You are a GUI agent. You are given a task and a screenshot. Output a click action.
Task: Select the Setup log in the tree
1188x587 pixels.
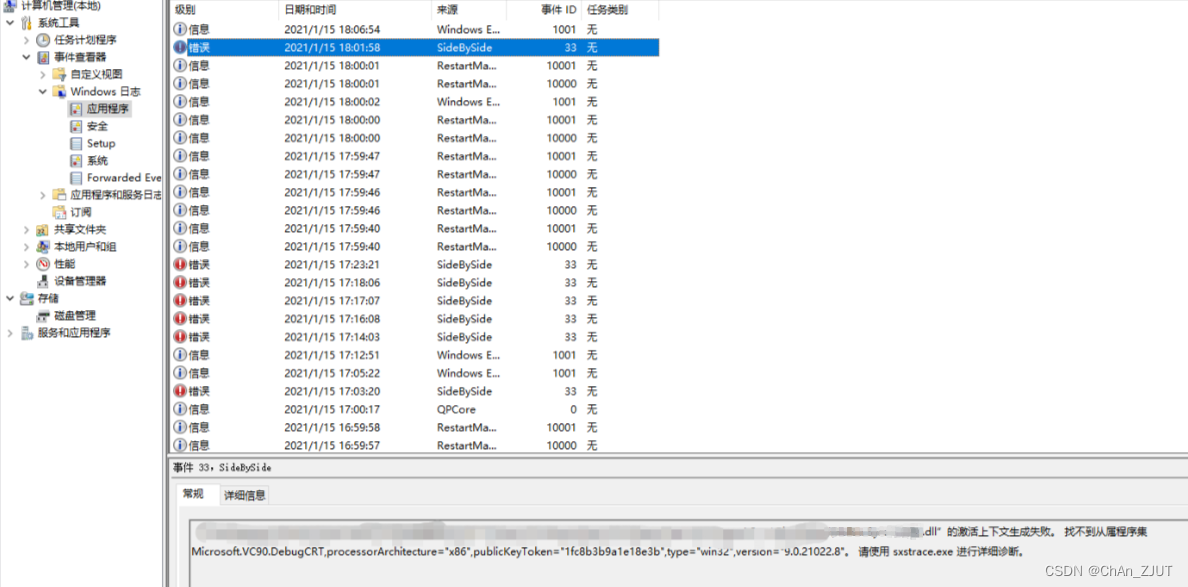[101, 143]
